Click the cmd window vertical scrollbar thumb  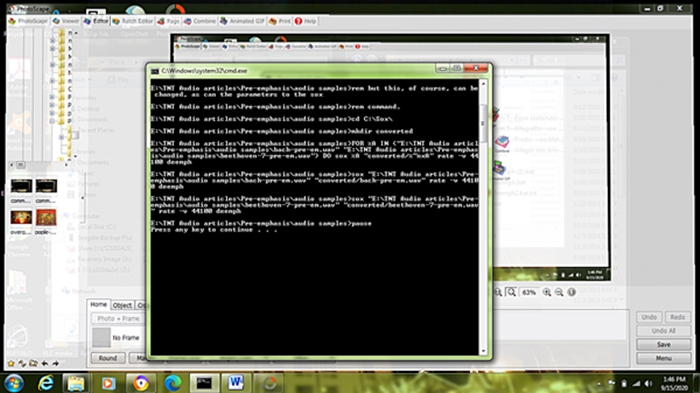point(483,123)
